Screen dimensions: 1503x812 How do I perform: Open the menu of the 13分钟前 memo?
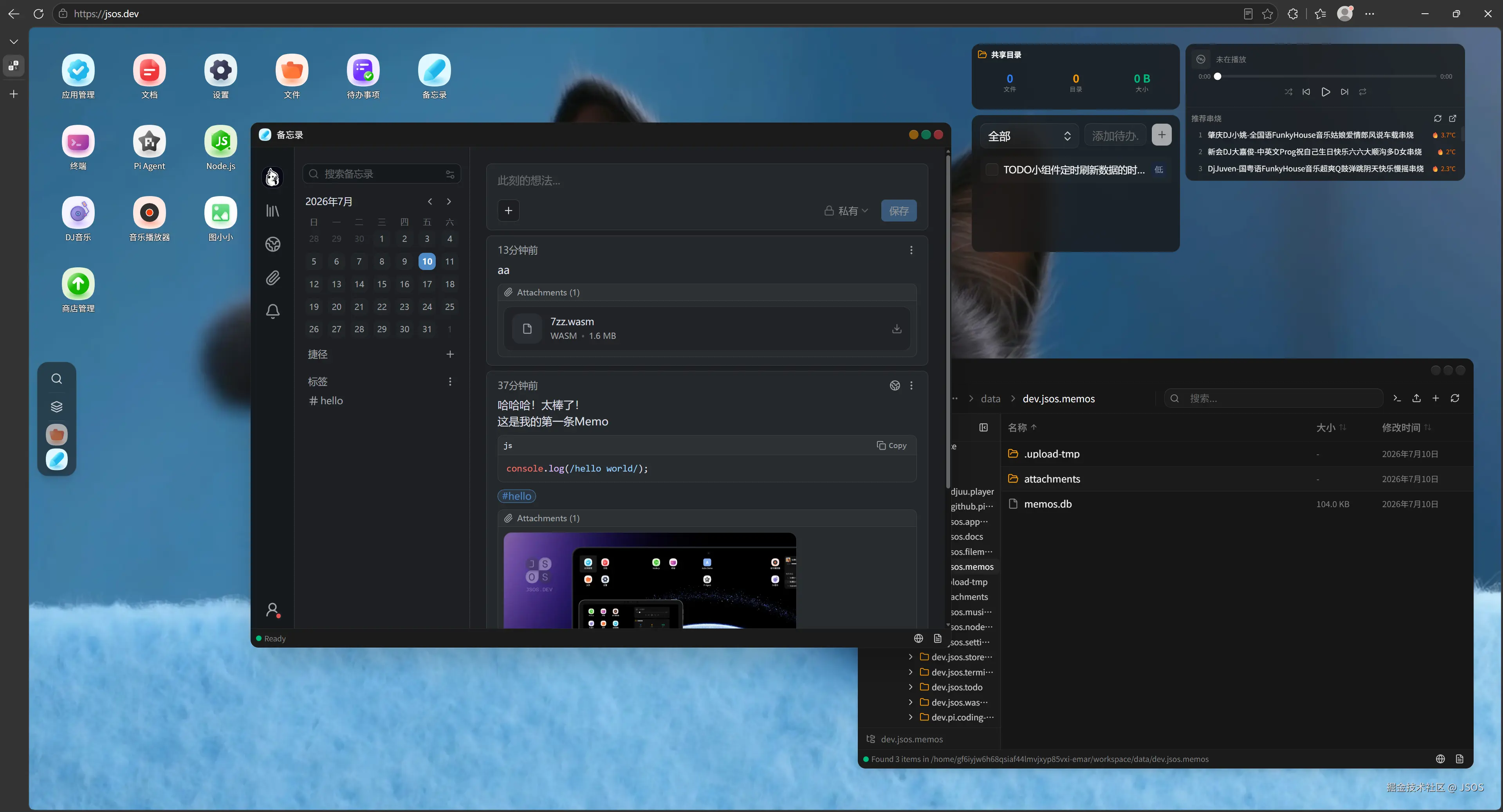tap(911, 250)
